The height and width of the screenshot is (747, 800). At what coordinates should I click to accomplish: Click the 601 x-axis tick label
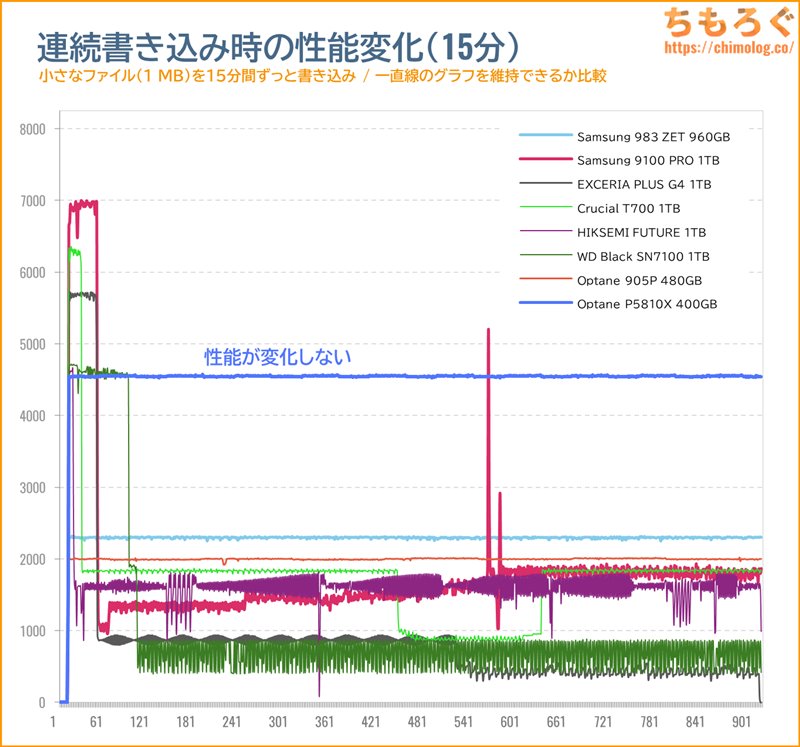coord(509,721)
